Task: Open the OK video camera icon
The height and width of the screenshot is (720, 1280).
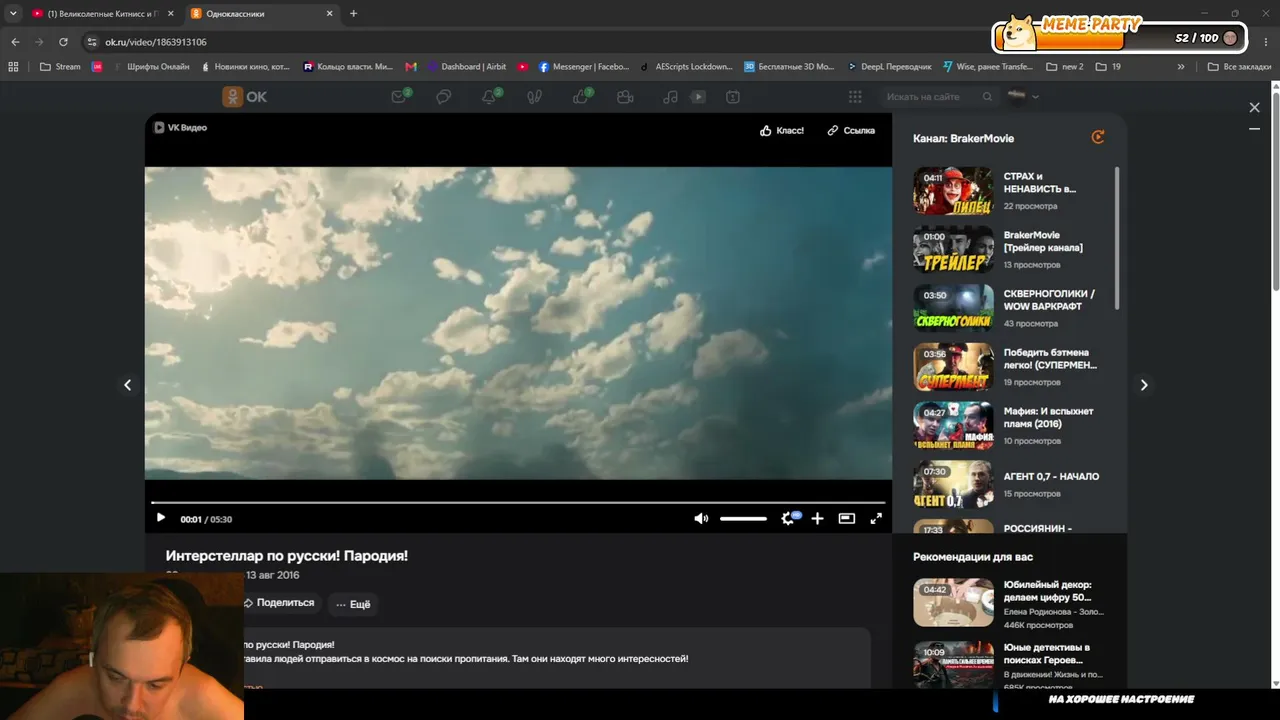Action: (x=625, y=97)
